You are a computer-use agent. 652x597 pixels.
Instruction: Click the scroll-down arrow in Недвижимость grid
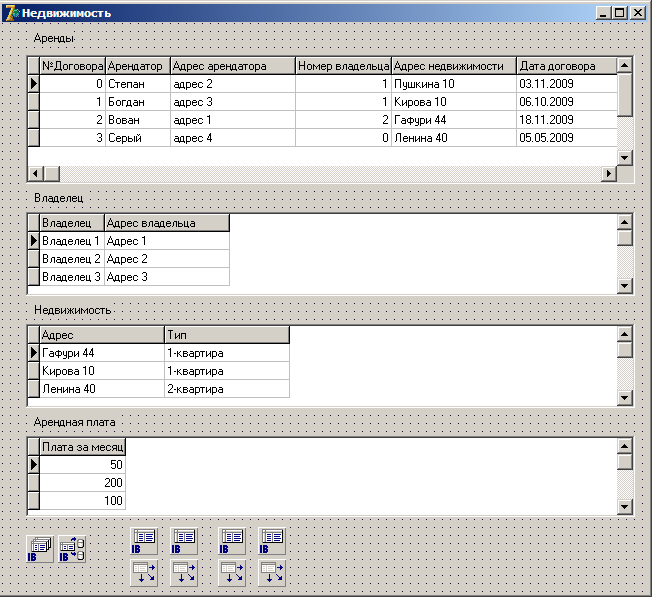[x=625, y=397]
